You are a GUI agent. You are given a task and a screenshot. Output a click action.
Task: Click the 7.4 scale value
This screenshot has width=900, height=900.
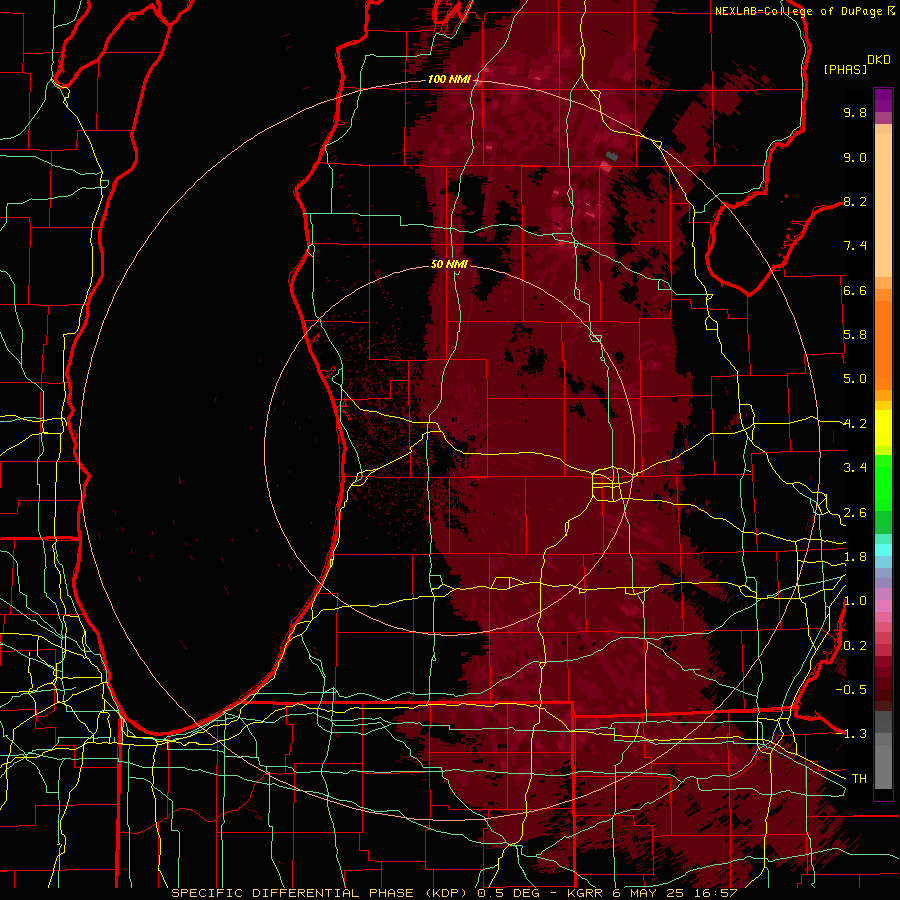pos(855,246)
